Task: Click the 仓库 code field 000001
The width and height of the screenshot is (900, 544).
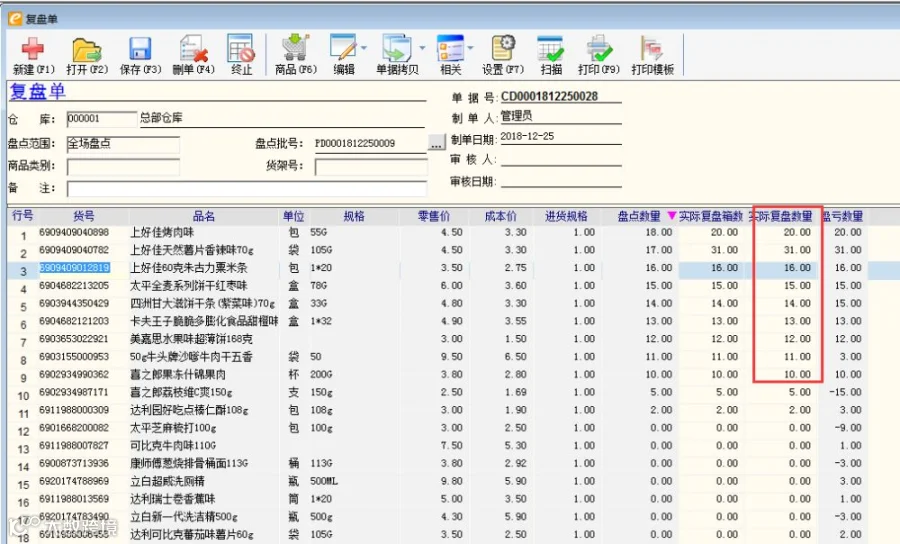Action: (102, 119)
